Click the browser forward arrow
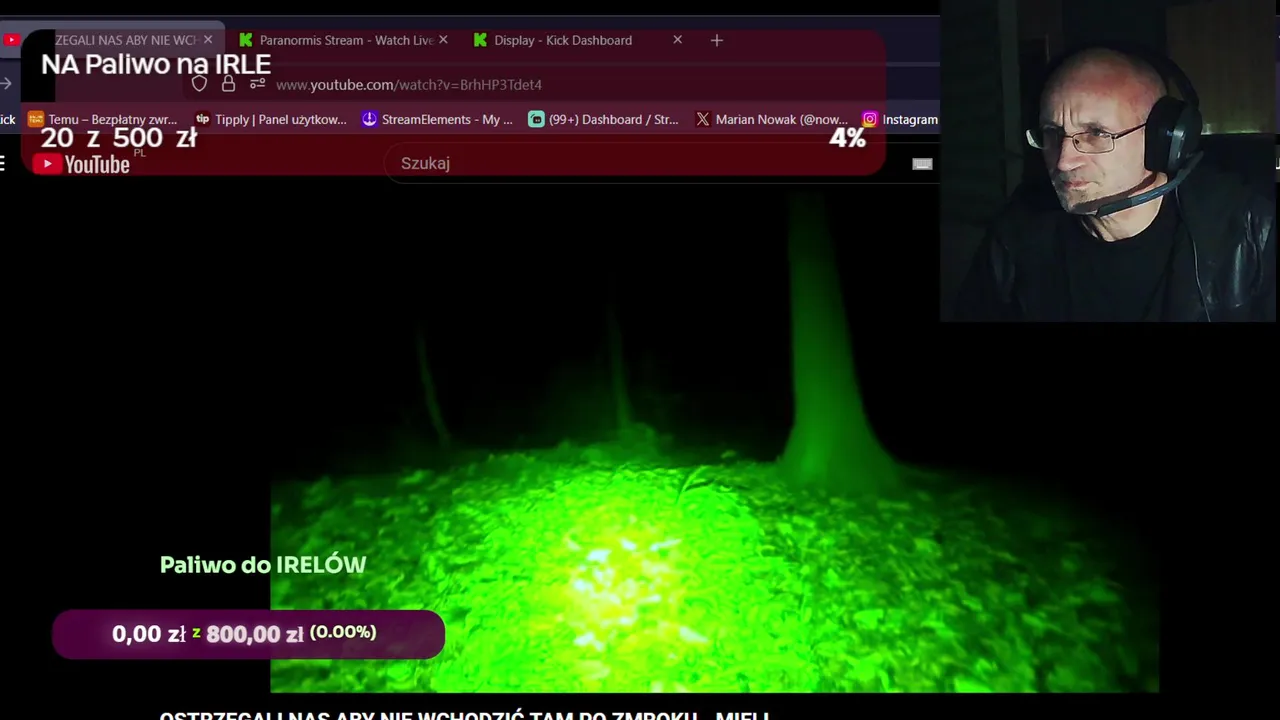 tap(6, 84)
